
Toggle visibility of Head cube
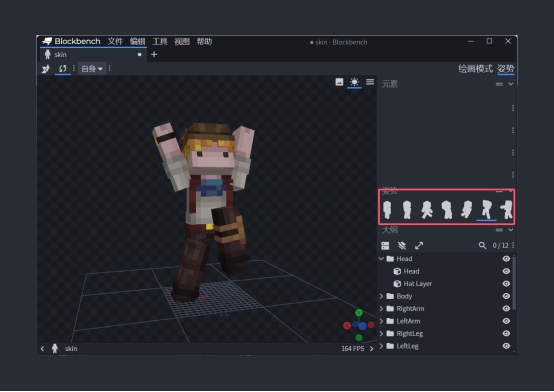click(506, 271)
